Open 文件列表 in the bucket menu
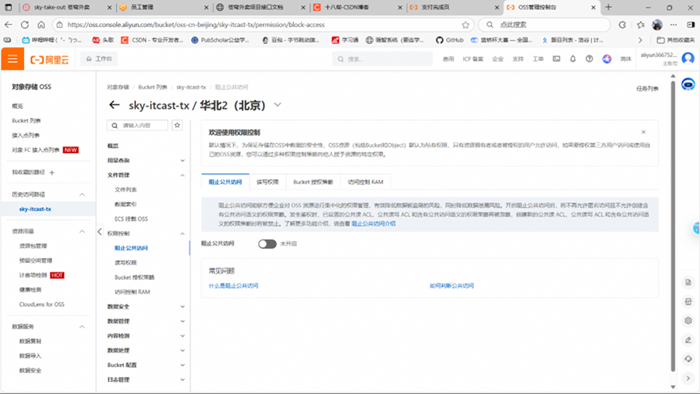 tap(125, 190)
